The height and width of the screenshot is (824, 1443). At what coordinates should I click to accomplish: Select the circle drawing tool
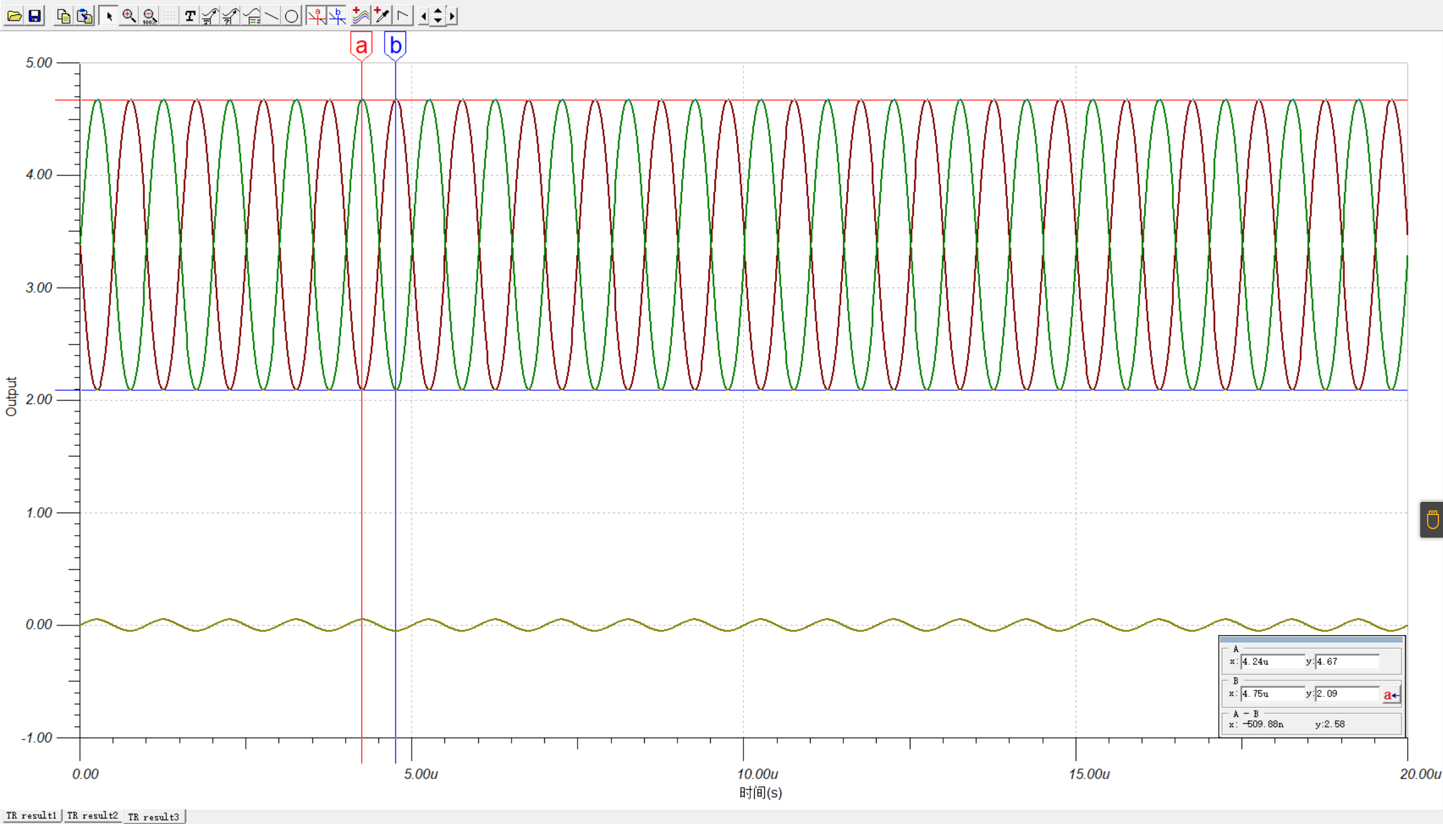(292, 16)
